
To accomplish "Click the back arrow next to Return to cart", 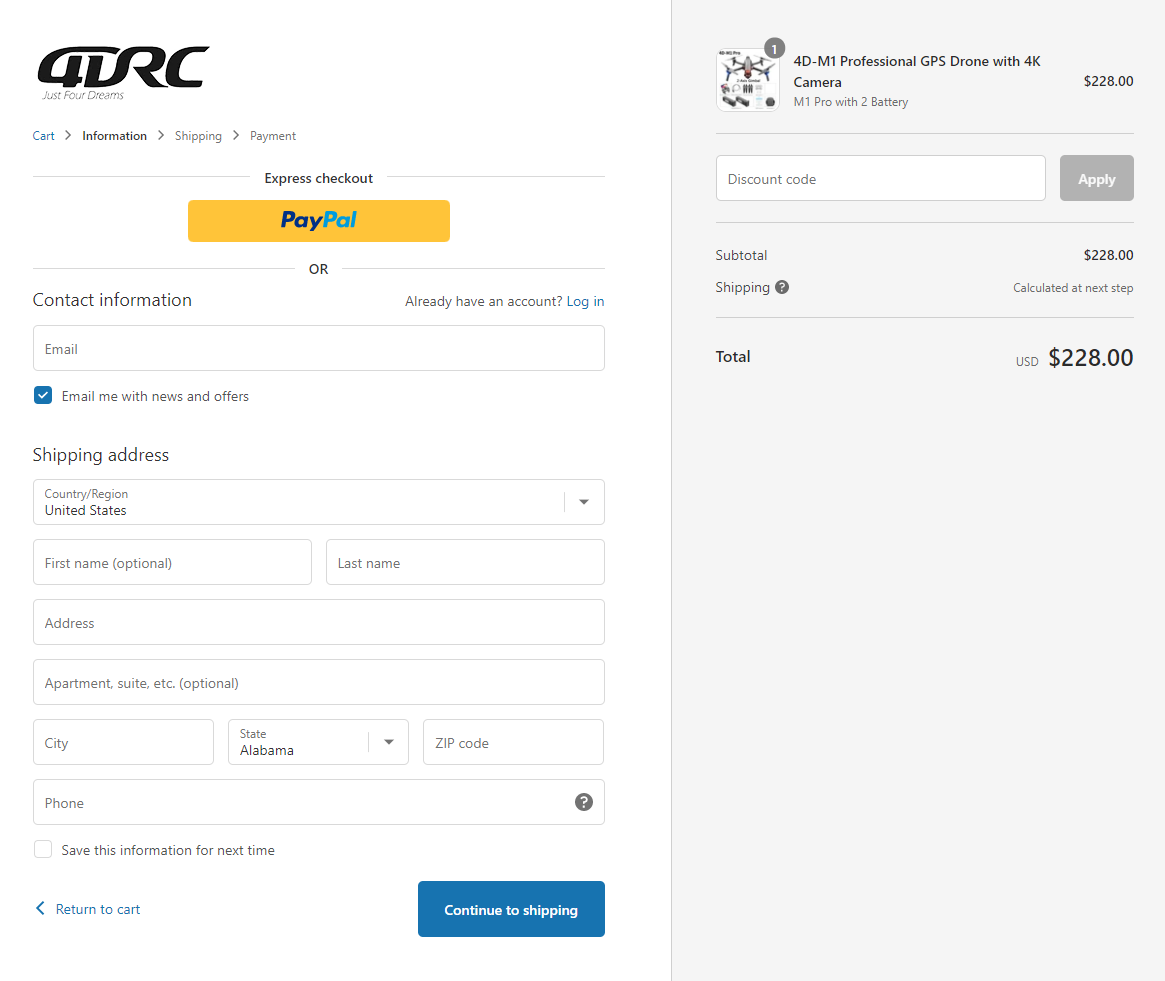I will pyautogui.click(x=40, y=908).
